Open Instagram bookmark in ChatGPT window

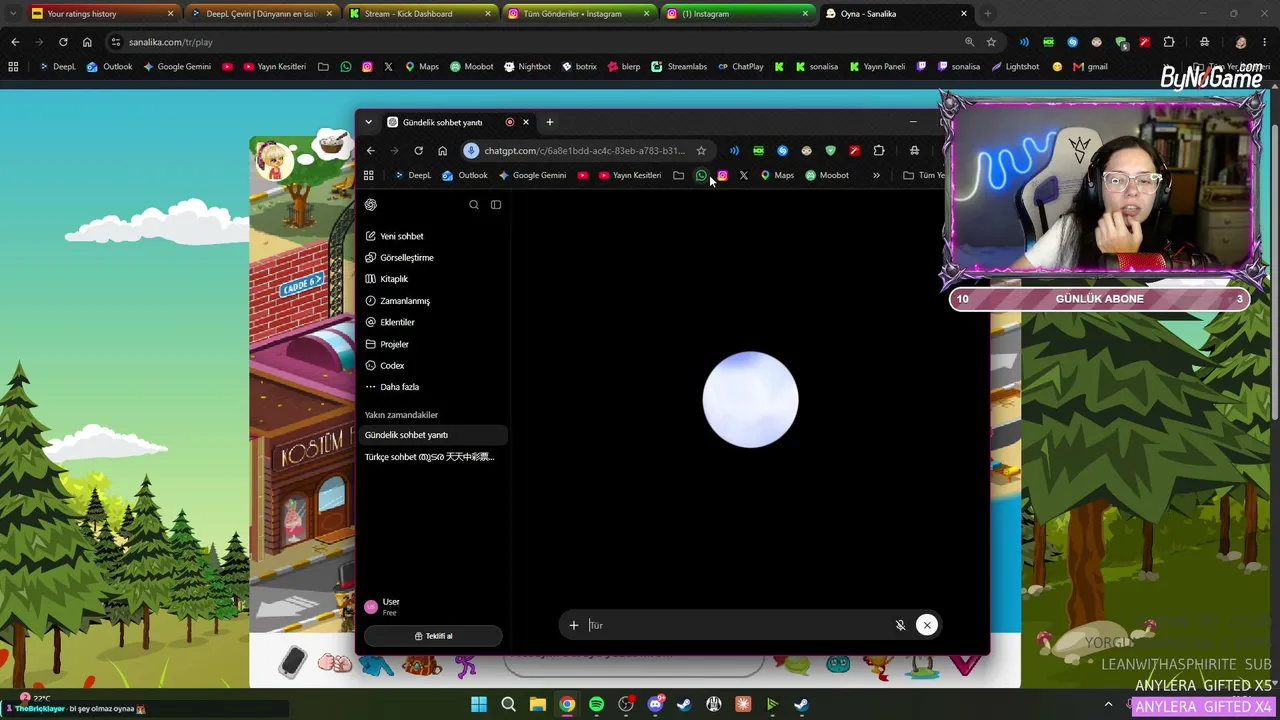click(722, 176)
